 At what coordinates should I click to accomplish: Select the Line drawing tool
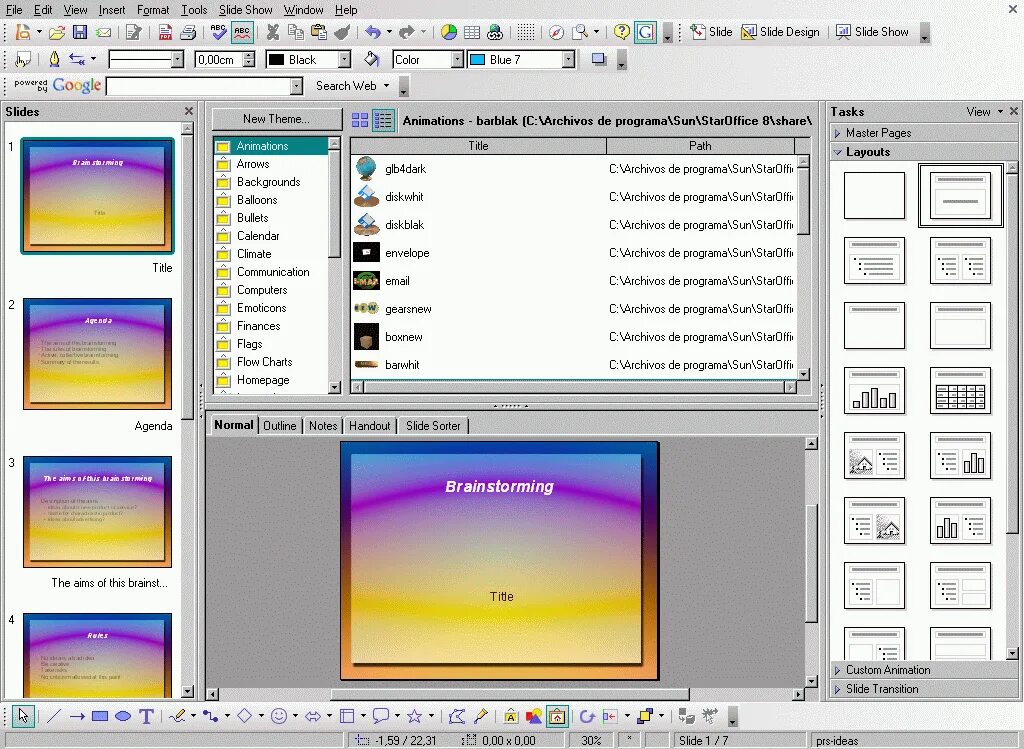click(x=54, y=716)
